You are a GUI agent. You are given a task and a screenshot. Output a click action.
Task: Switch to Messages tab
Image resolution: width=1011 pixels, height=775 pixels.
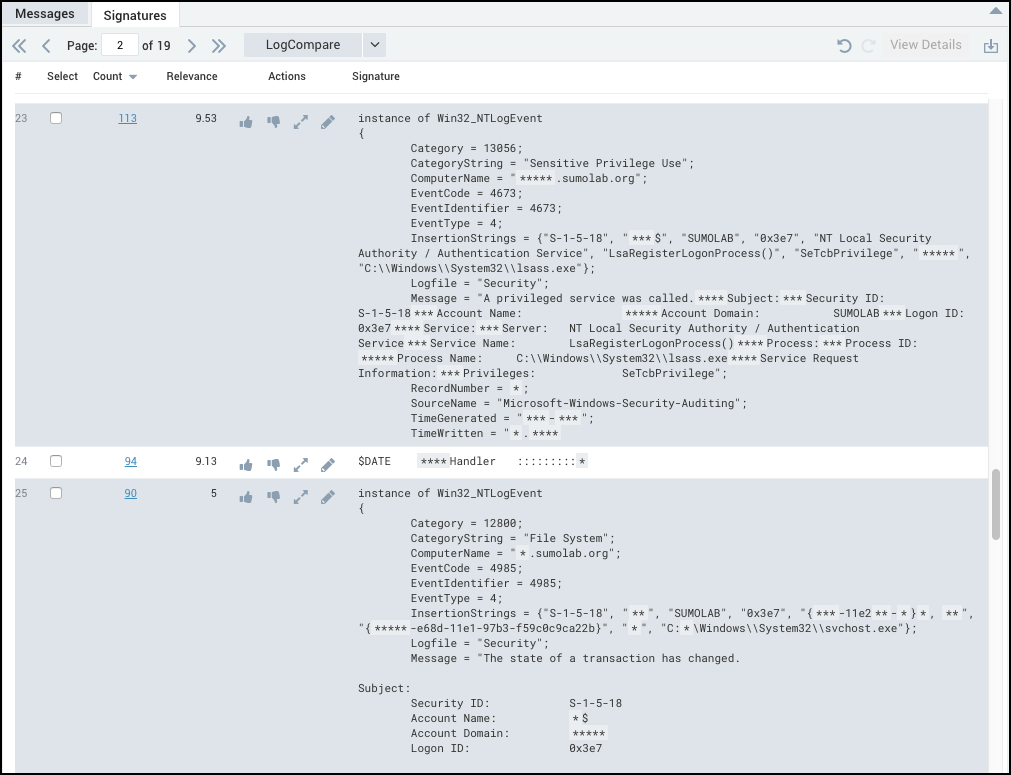(x=45, y=14)
